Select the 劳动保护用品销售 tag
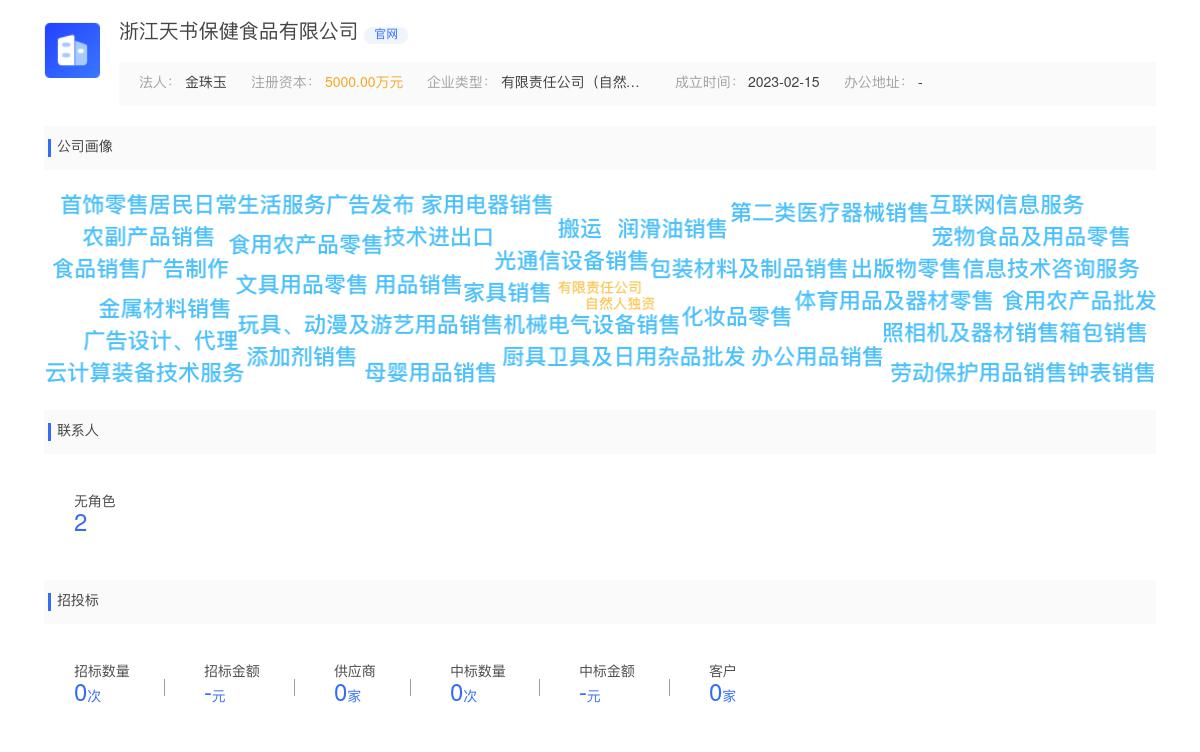Image resolution: width=1200 pixels, height=752 pixels. pyautogui.click(x=978, y=373)
